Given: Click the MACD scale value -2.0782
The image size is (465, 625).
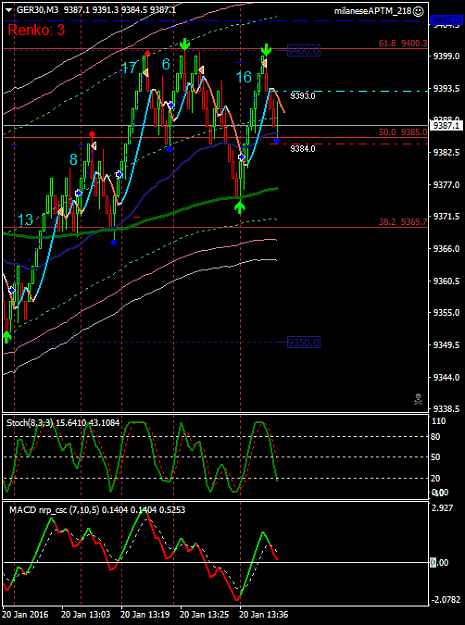Looking at the screenshot, I should click(x=444, y=598).
